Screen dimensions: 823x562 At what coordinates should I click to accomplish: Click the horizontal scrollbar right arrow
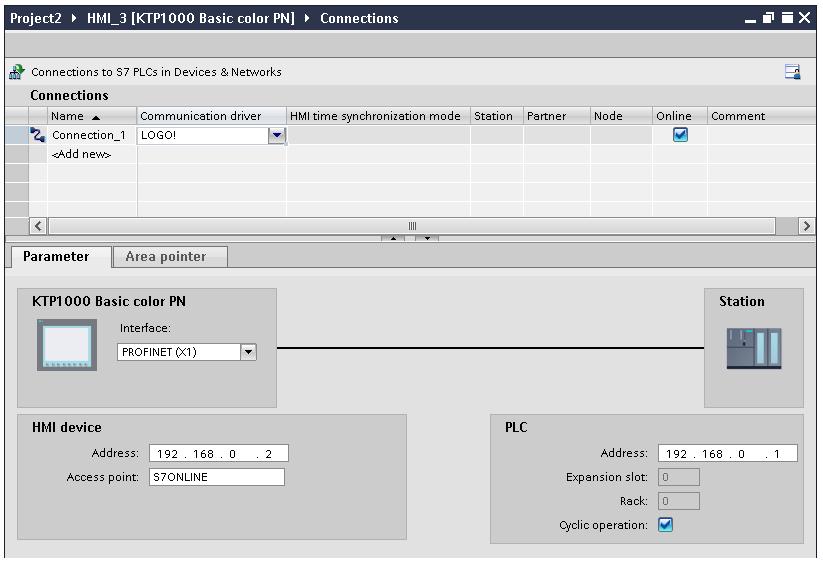[807, 226]
